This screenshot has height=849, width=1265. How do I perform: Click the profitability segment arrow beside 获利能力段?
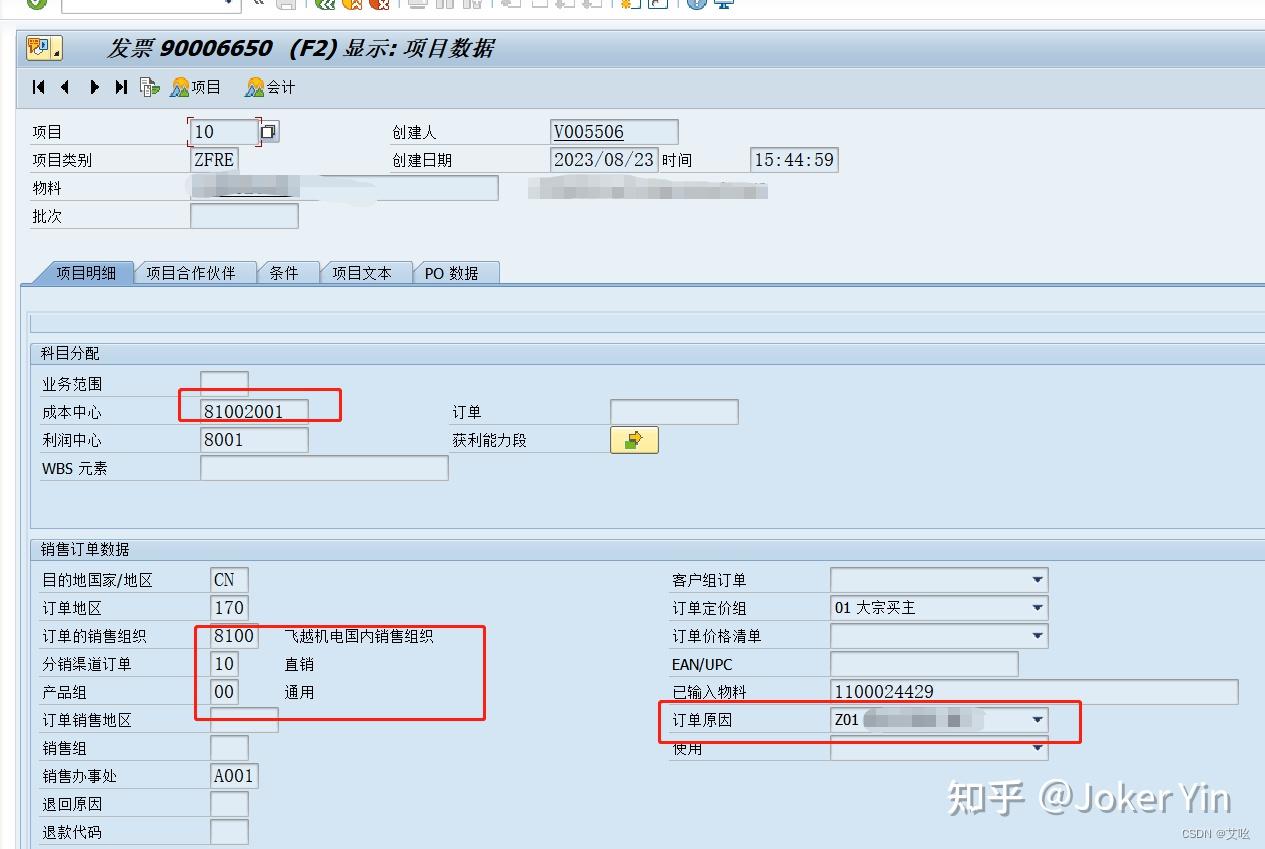(x=634, y=439)
